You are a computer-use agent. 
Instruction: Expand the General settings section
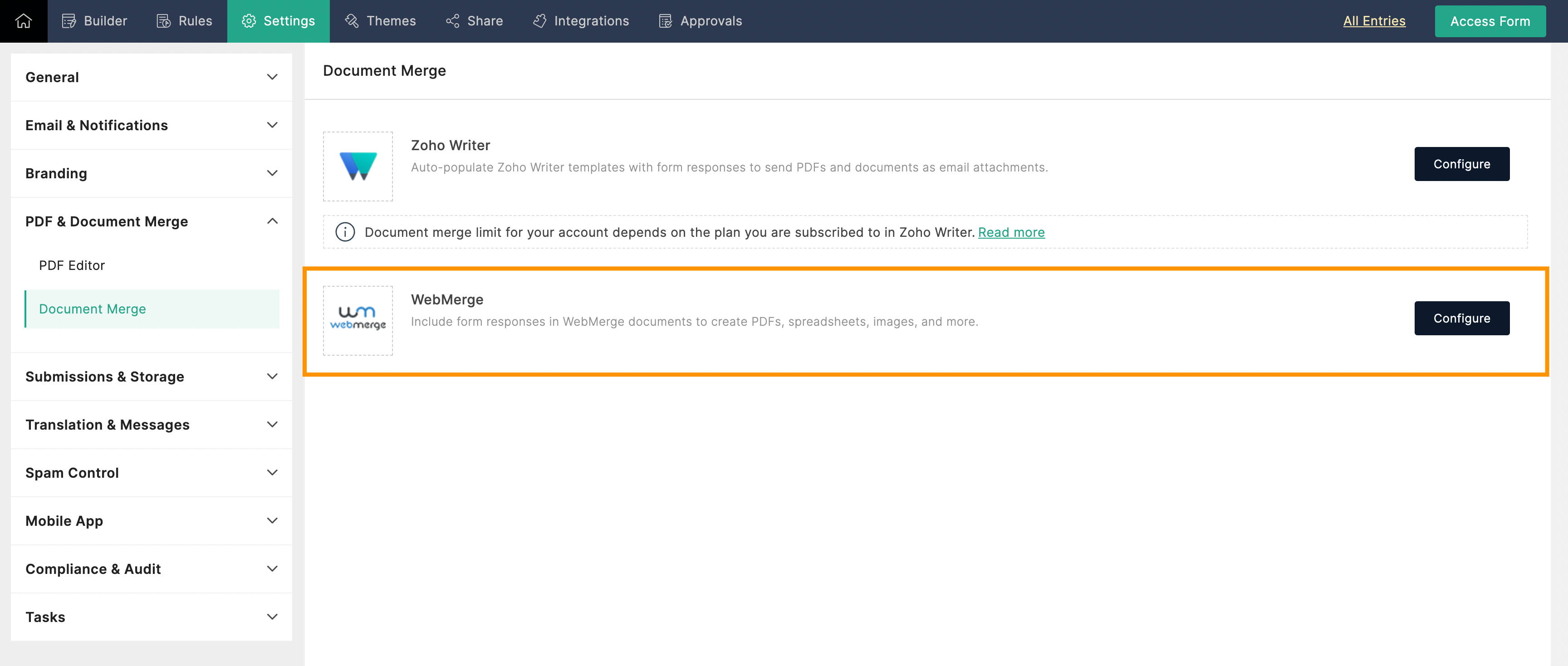click(272, 77)
